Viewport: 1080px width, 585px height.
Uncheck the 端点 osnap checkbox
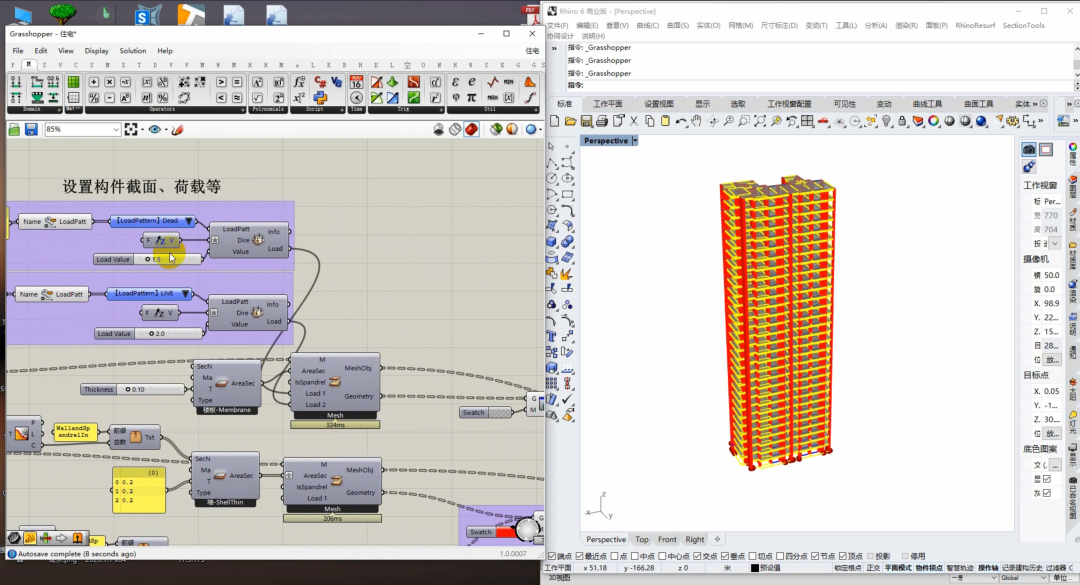(553, 556)
